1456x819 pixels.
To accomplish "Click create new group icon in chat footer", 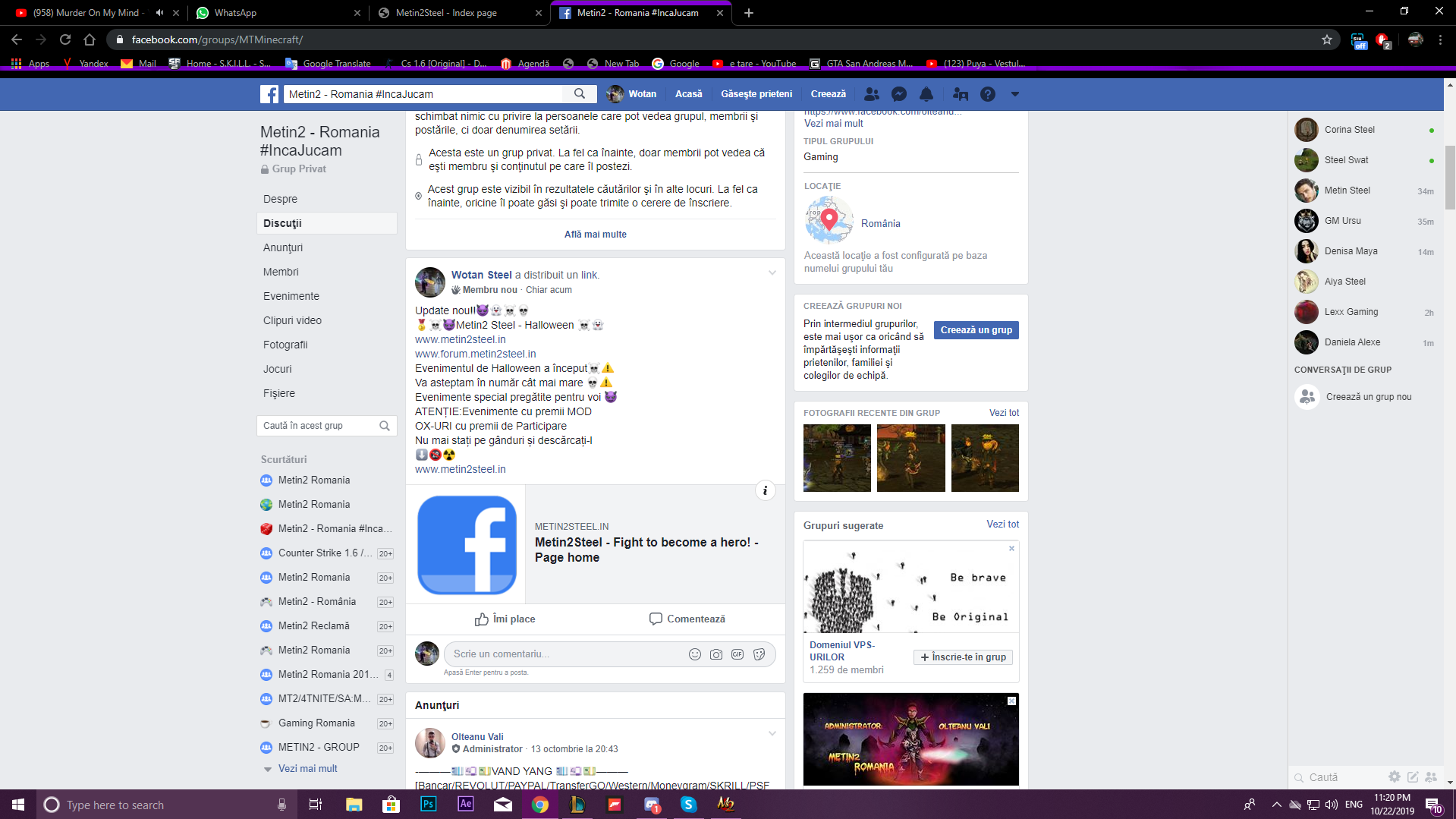I will 1431,776.
